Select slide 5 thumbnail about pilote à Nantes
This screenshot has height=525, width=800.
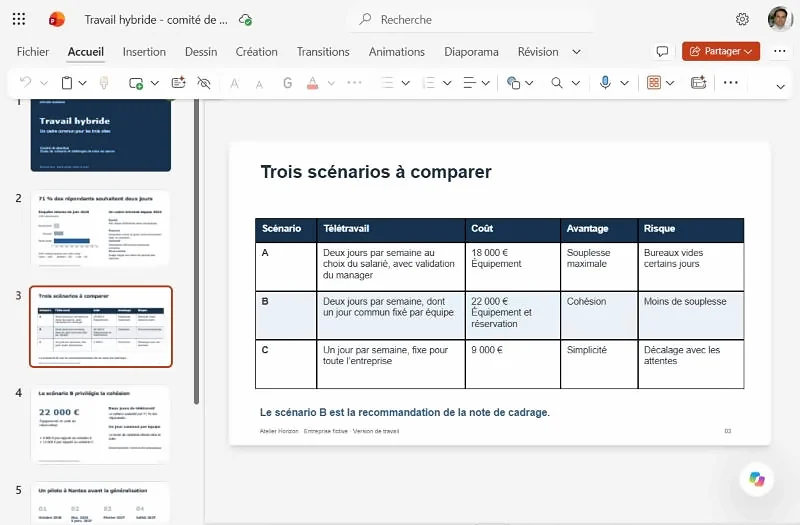101,503
